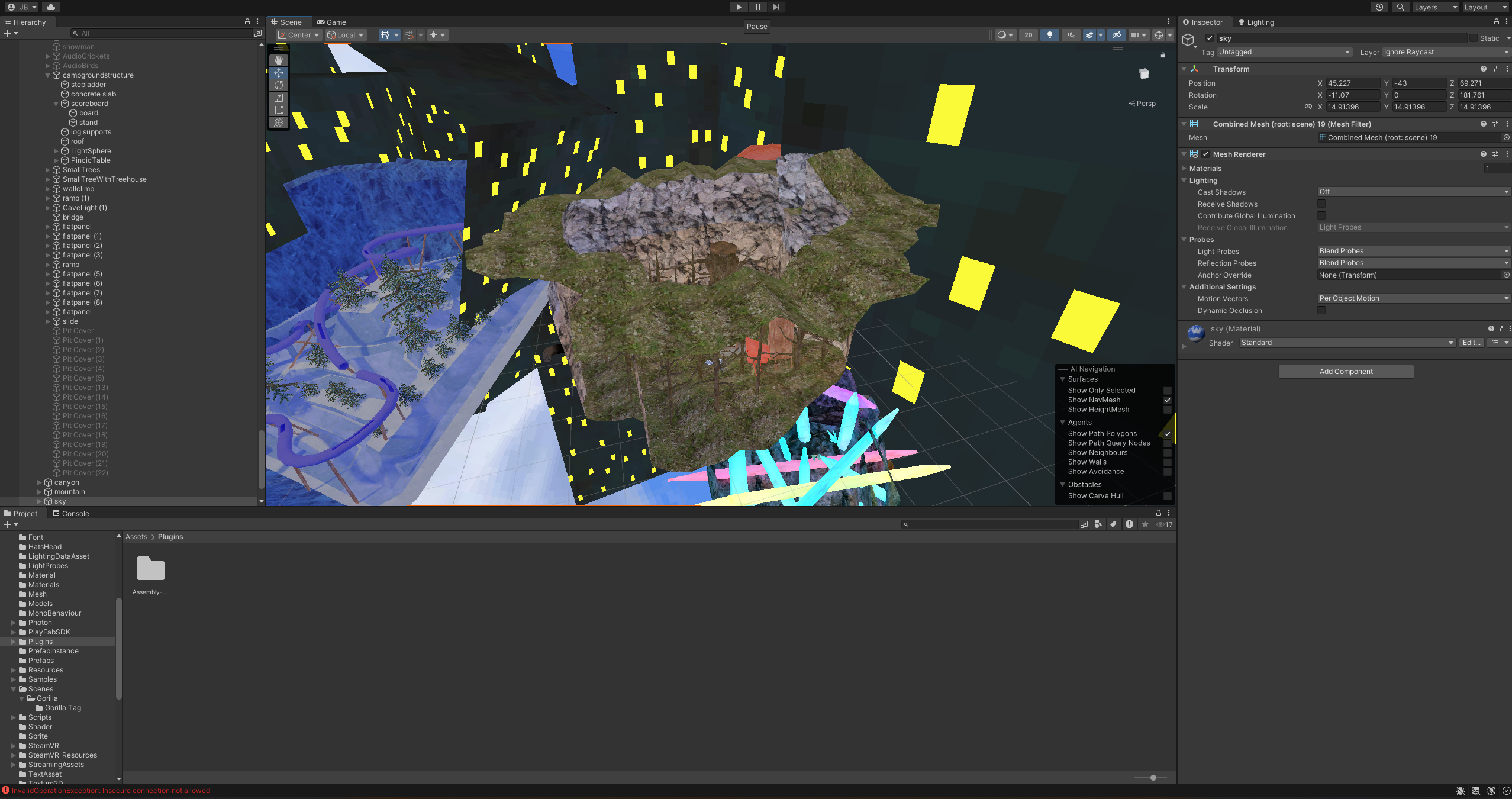Check the Static checkbox for sky
The height and width of the screenshot is (799, 1512).
[x=1473, y=38]
